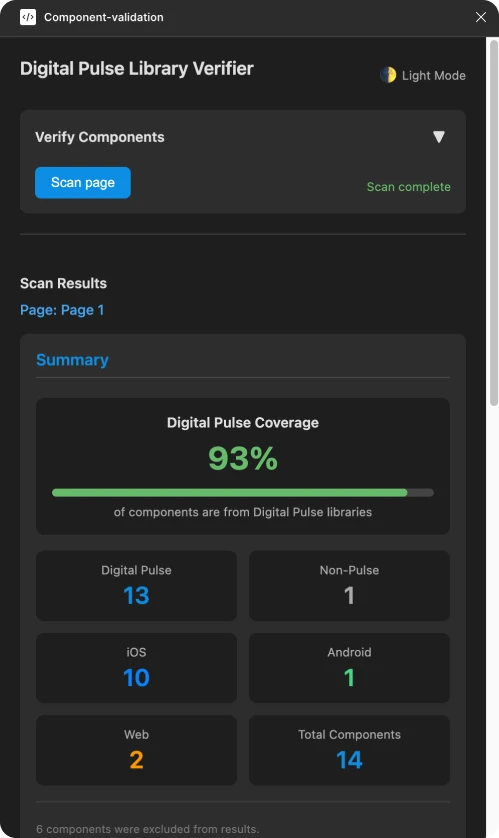
Task: Click the Verify Components header
Action: (x=100, y=137)
